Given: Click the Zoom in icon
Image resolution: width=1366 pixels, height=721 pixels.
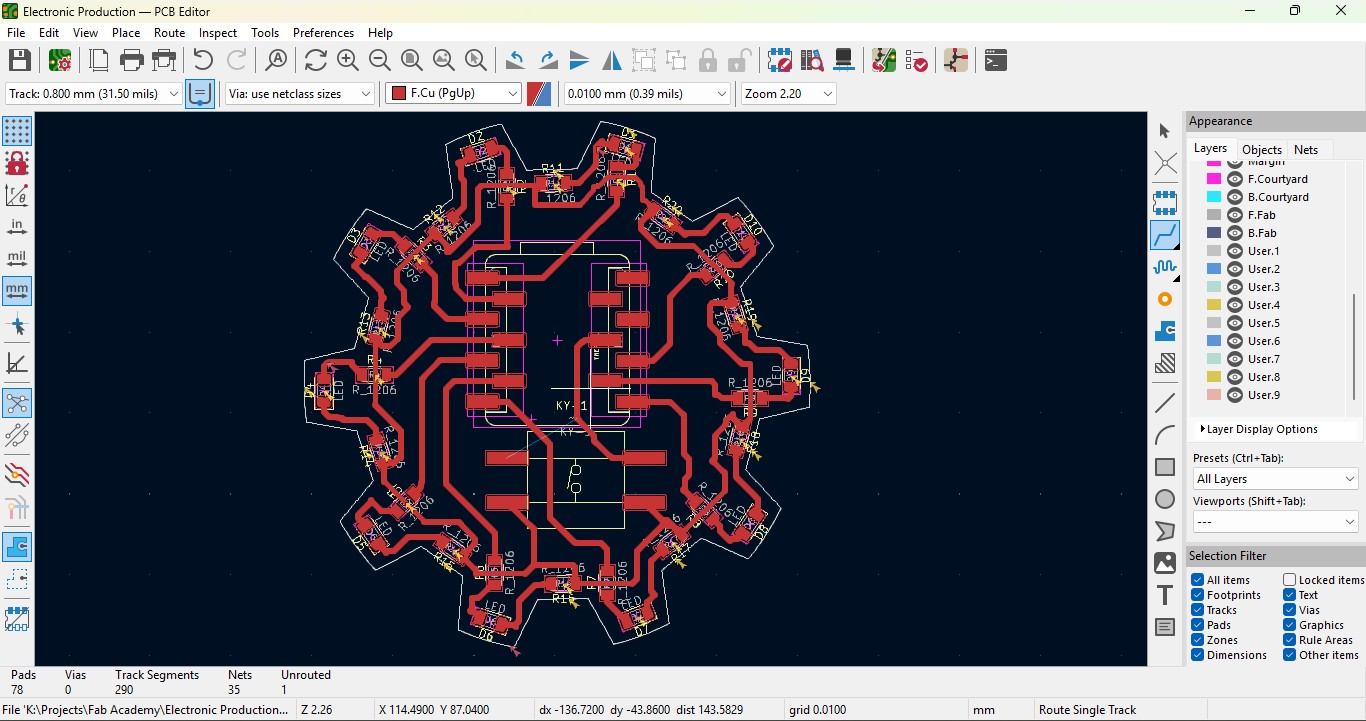Looking at the screenshot, I should coord(348,61).
